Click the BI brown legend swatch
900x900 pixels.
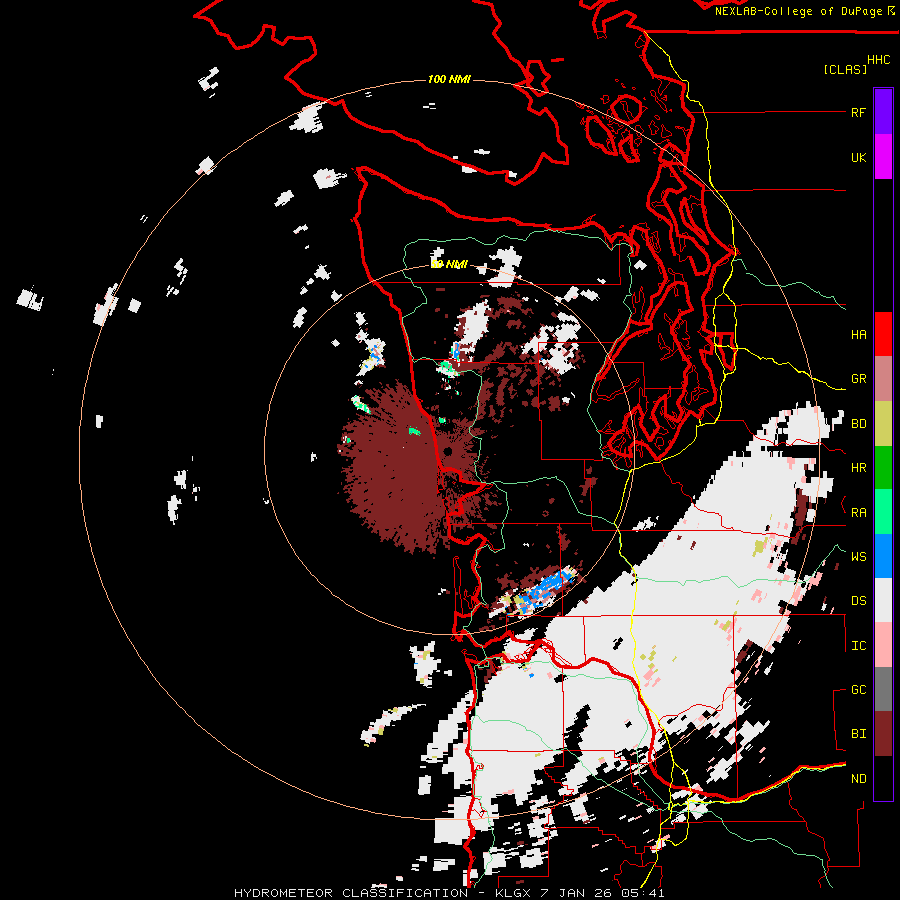click(x=883, y=734)
